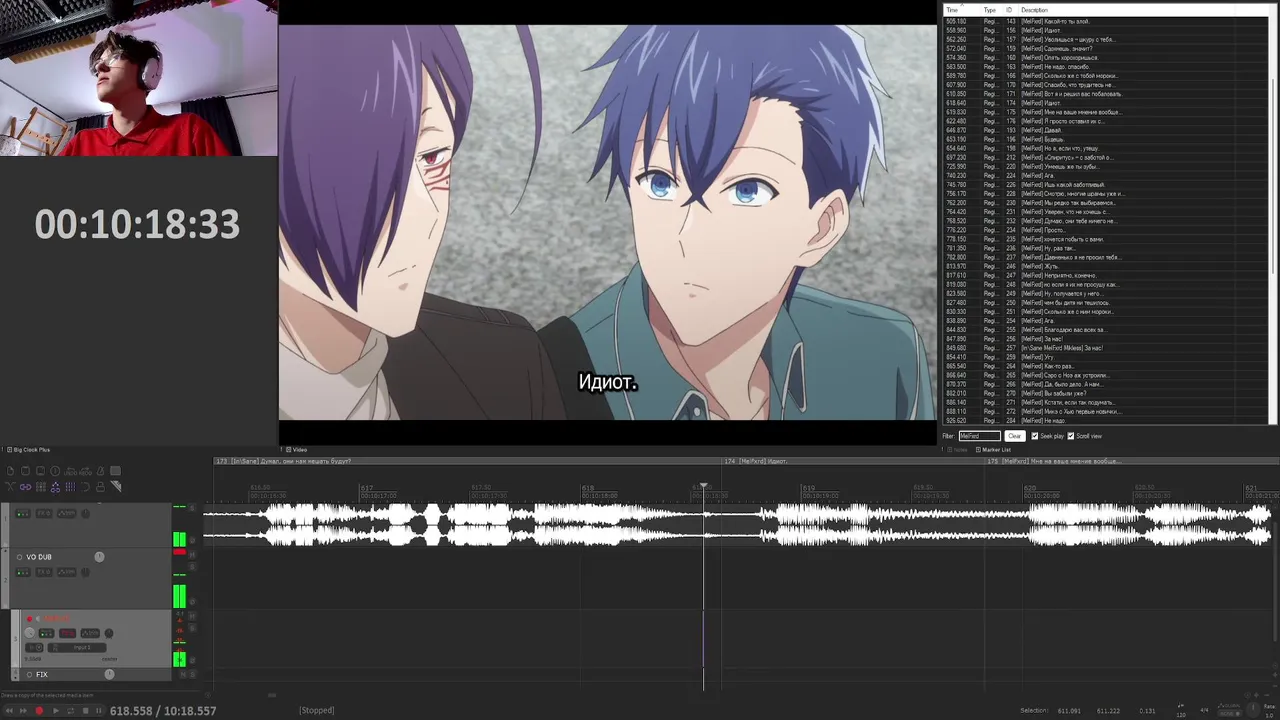Viewport: 1280px width, 720px height.
Task: Toggle the metronome icon
Action: coord(100,471)
